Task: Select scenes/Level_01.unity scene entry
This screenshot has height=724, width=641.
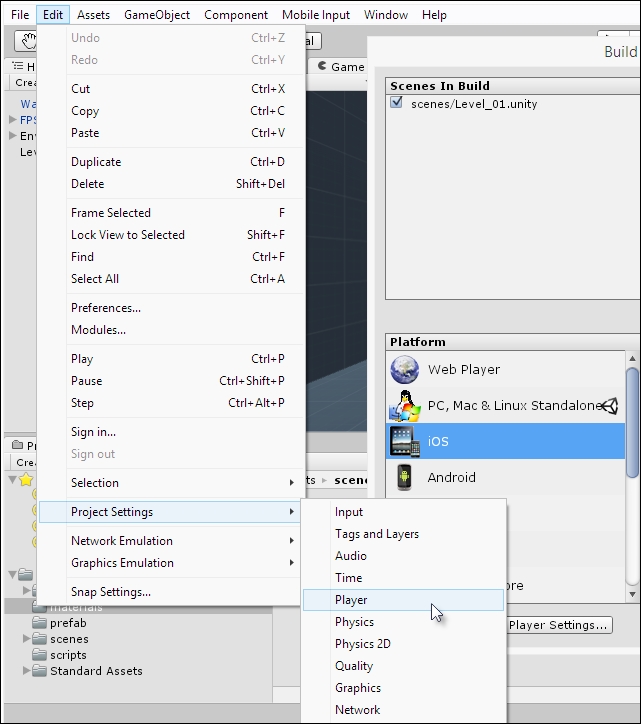Action: [x=474, y=104]
